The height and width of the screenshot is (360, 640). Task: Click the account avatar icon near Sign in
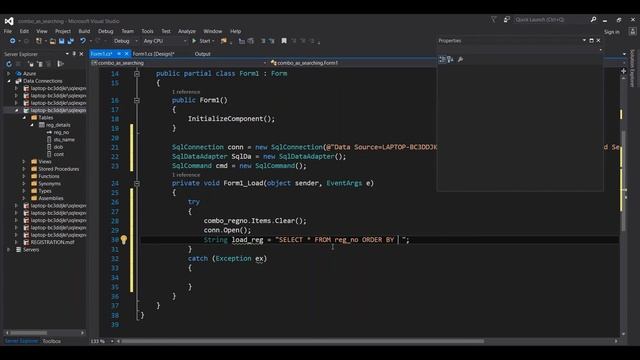(632, 31)
